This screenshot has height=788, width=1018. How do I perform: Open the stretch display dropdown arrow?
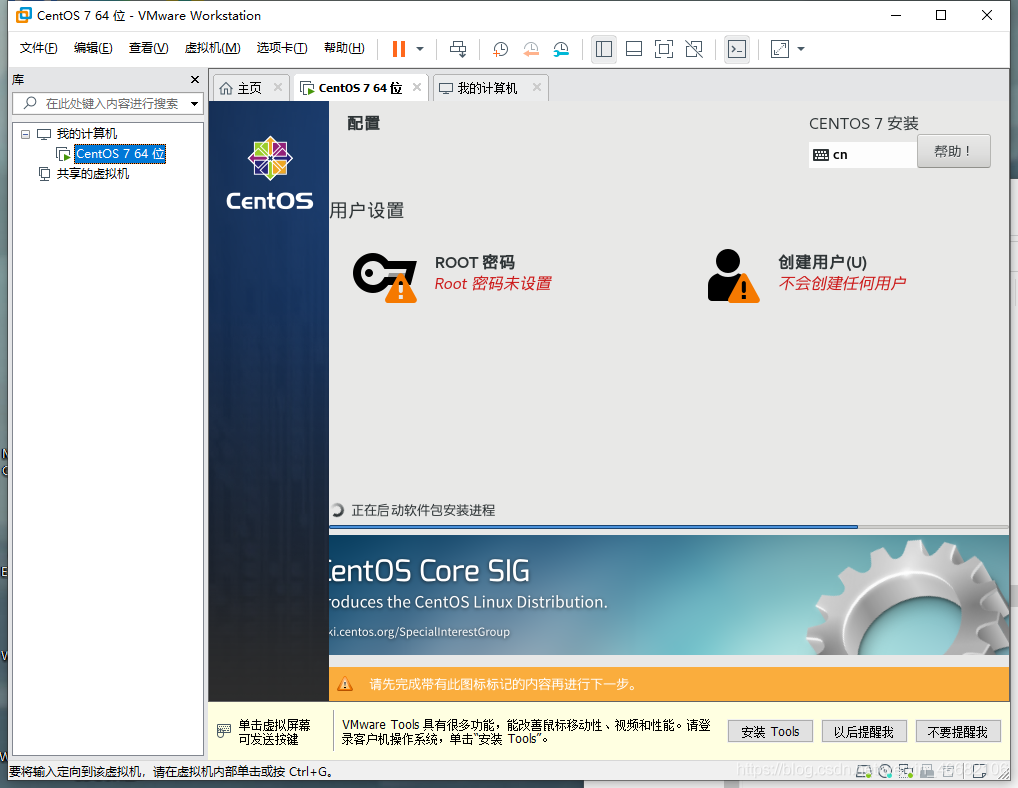tap(801, 49)
